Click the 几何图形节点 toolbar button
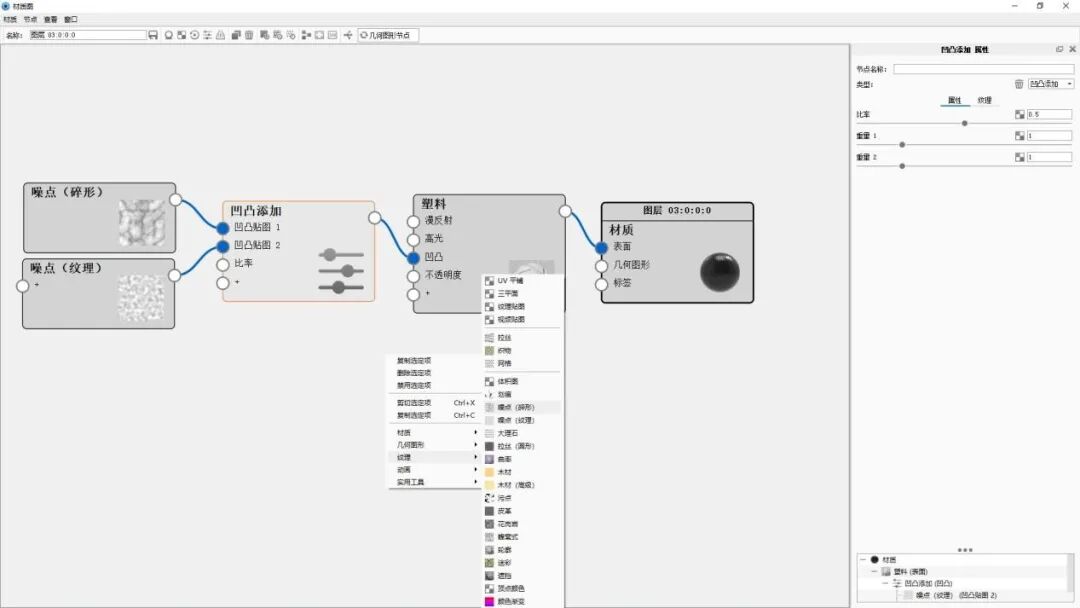1080x608 pixels. [390, 34]
